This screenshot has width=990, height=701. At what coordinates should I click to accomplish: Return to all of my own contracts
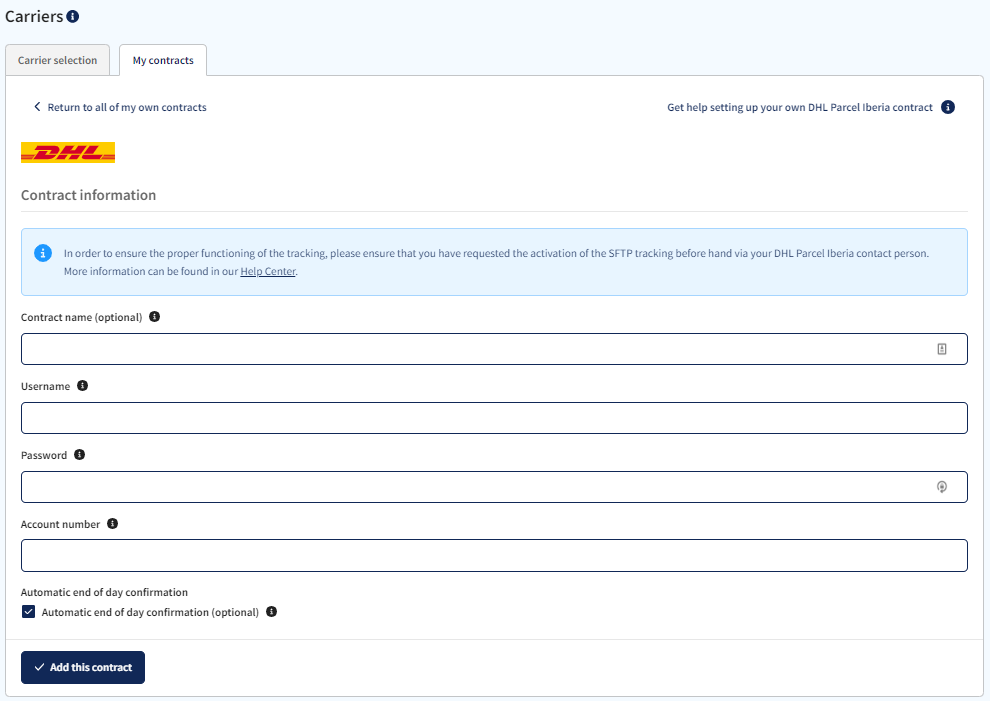125,107
